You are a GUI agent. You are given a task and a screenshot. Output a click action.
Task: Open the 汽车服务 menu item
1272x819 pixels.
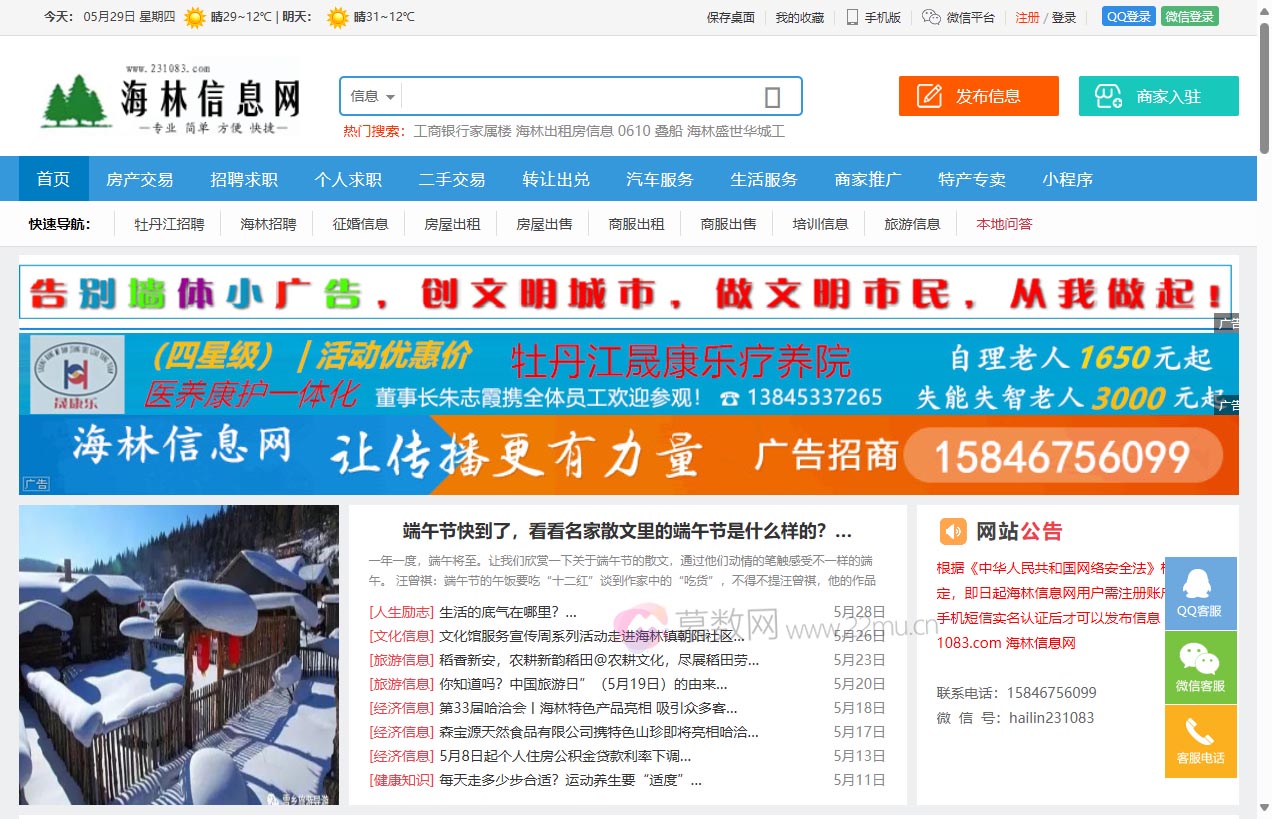tap(659, 178)
